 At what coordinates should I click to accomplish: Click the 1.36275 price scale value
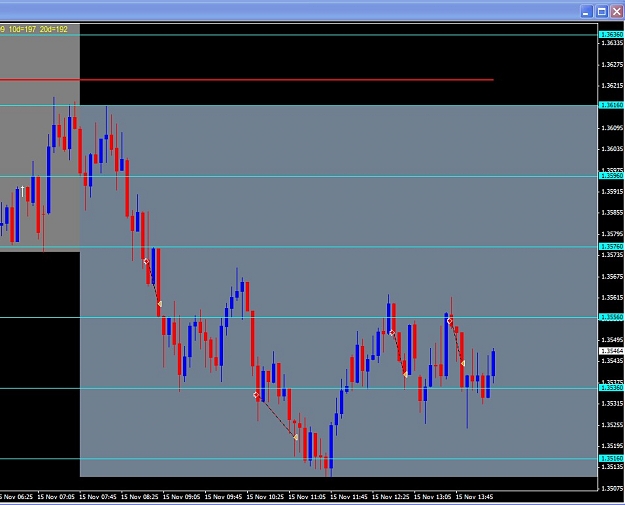[x=612, y=65]
